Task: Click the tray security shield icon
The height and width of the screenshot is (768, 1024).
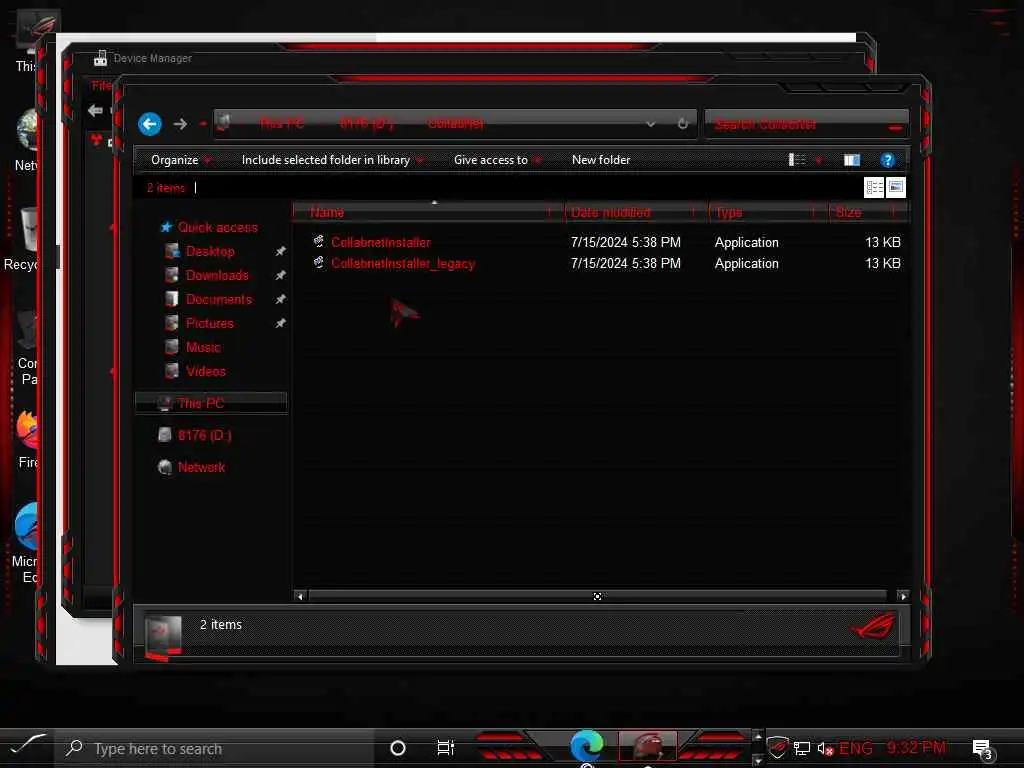Action: 777,748
